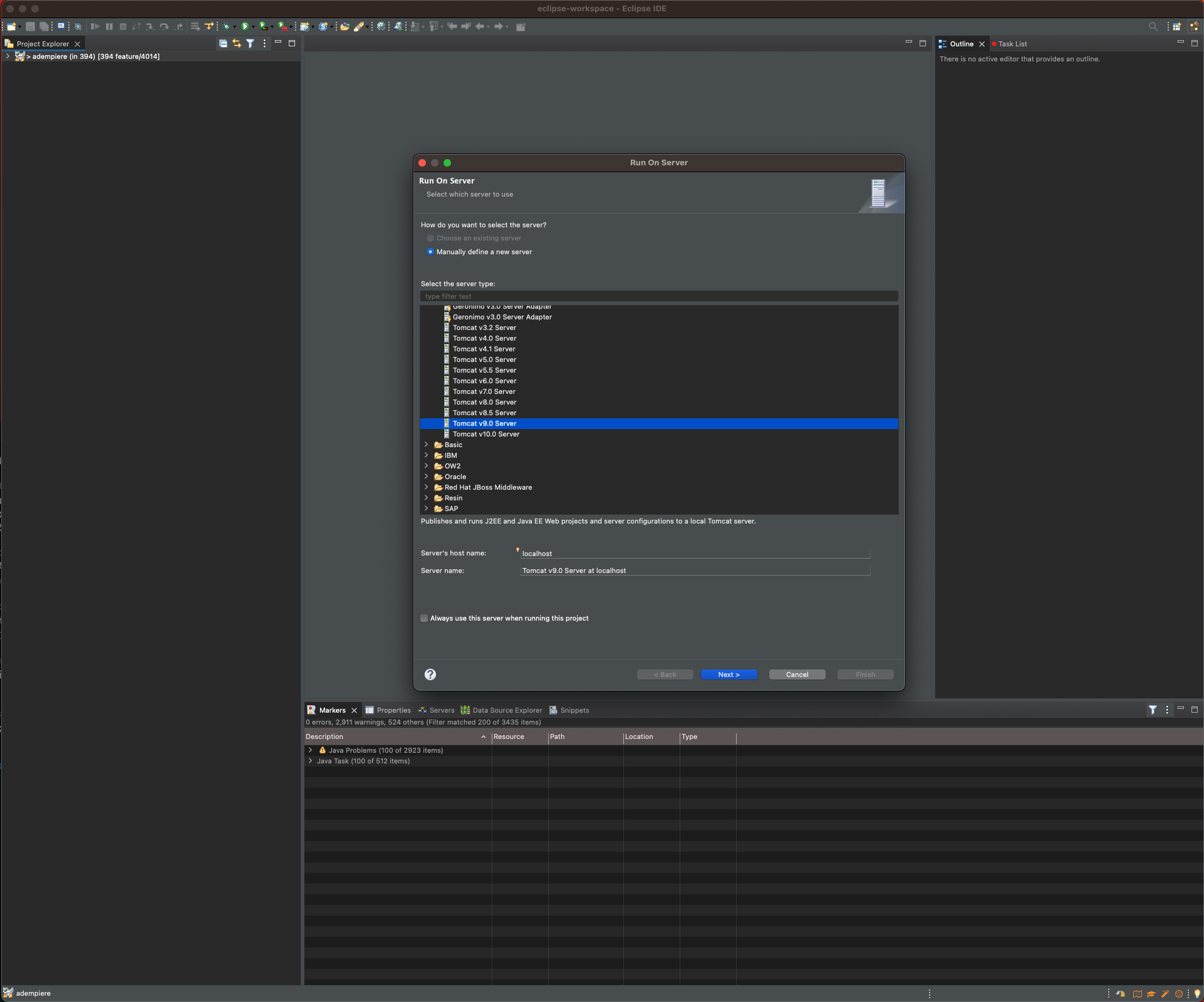This screenshot has width=1204, height=1002.
Task: Open the help question mark in the dialog
Action: click(x=430, y=674)
